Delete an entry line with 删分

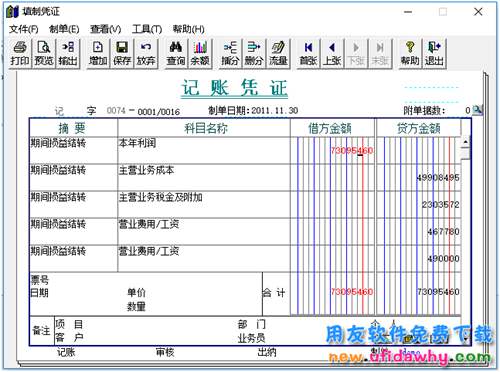click(254, 53)
